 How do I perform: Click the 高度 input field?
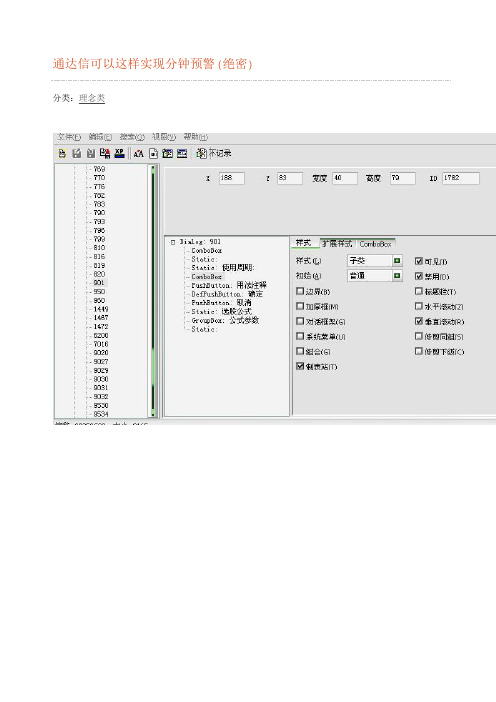pos(402,178)
